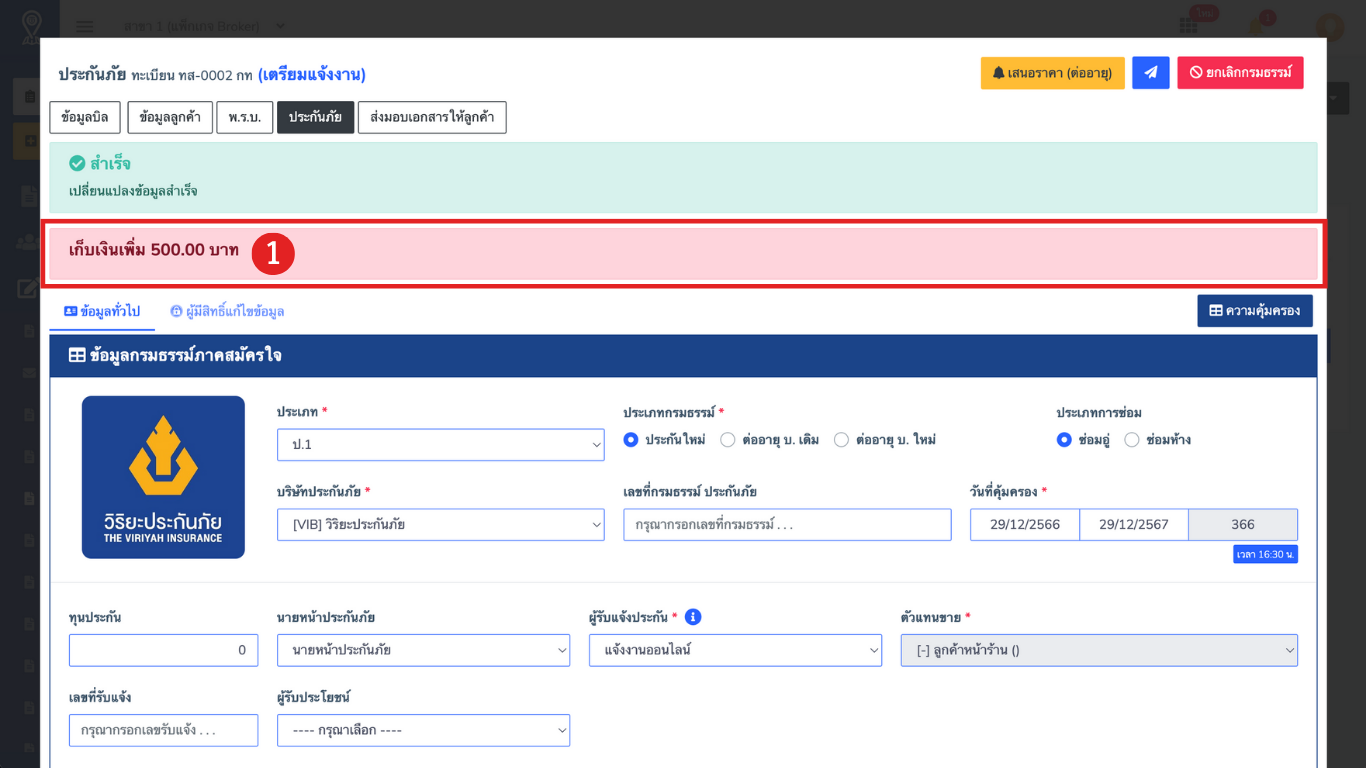Open the บริษัทประกันภัย dropdown
The height and width of the screenshot is (768, 1366).
coord(440,525)
